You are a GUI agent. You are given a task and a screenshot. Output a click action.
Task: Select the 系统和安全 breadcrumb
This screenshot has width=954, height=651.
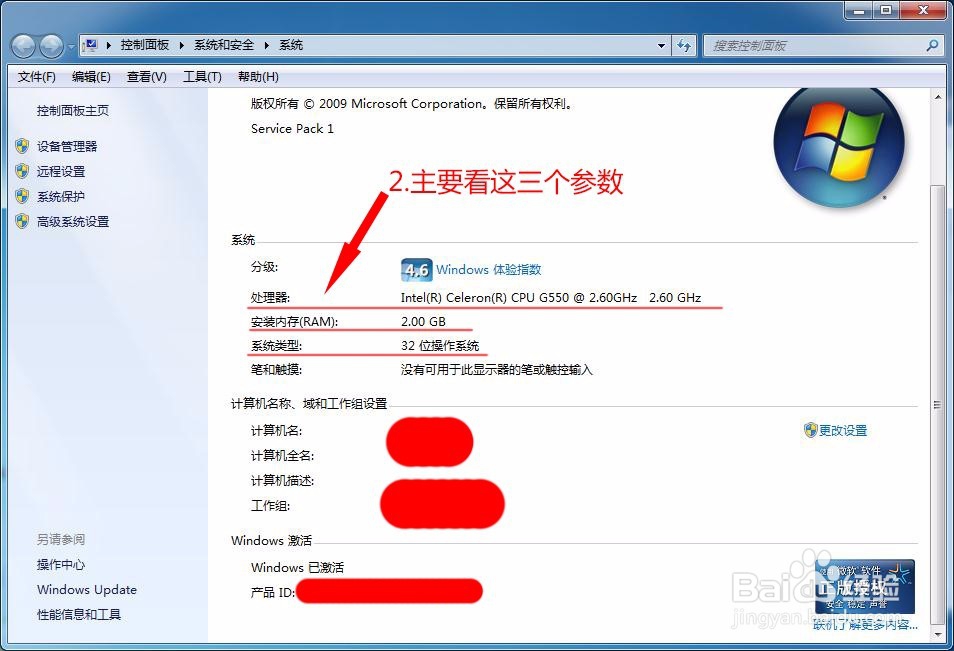click(x=224, y=45)
